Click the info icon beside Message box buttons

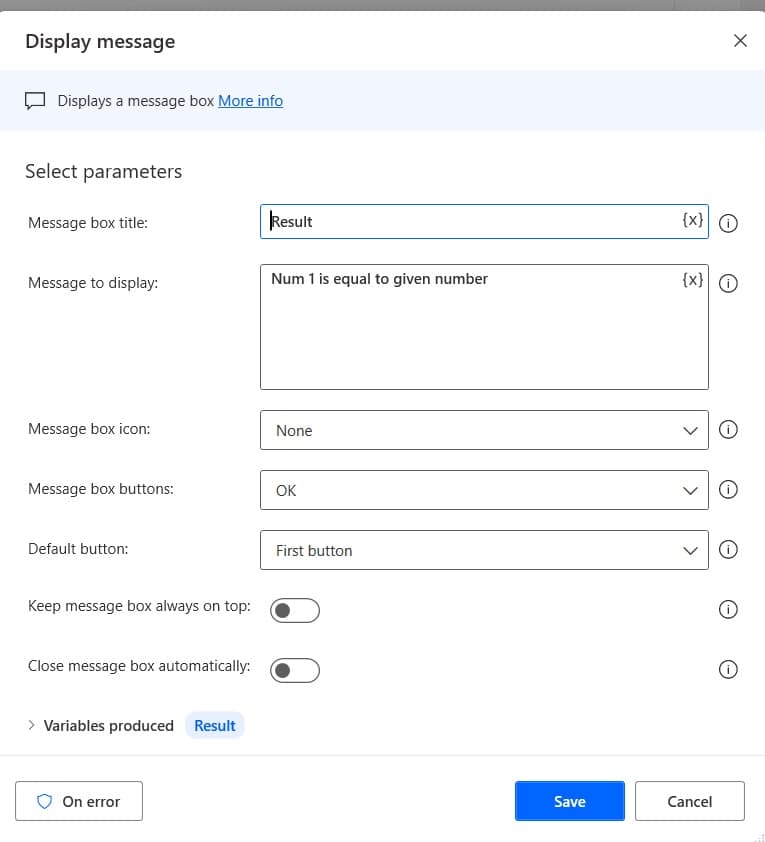(728, 490)
